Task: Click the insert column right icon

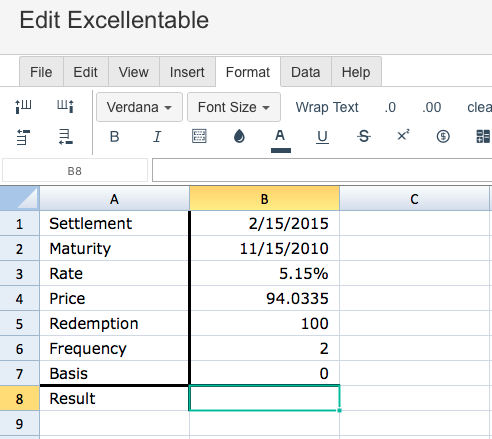Action: click(x=65, y=107)
